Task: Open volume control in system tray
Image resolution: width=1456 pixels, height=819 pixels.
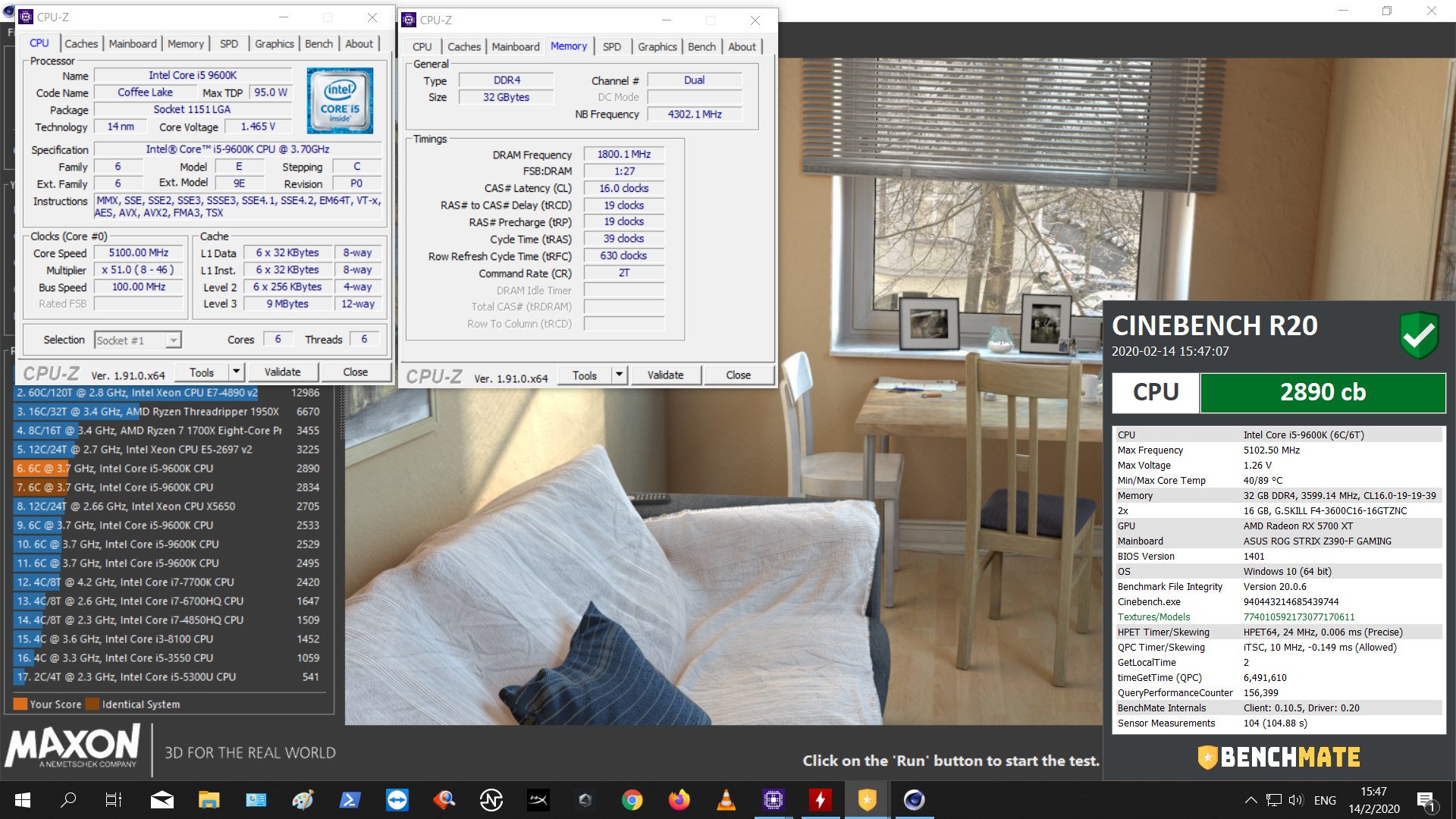Action: pyautogui.click(x=1295, y=800)
